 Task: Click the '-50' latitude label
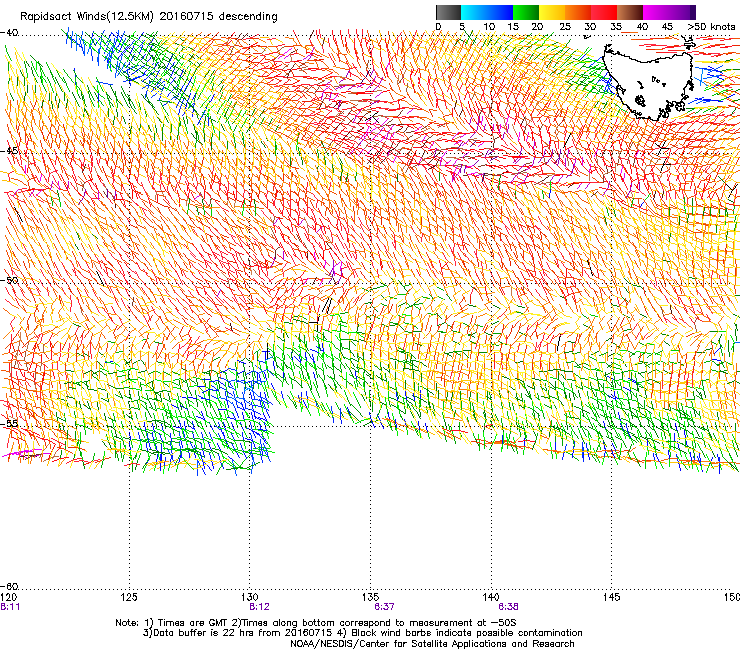(x=9, y=280)
